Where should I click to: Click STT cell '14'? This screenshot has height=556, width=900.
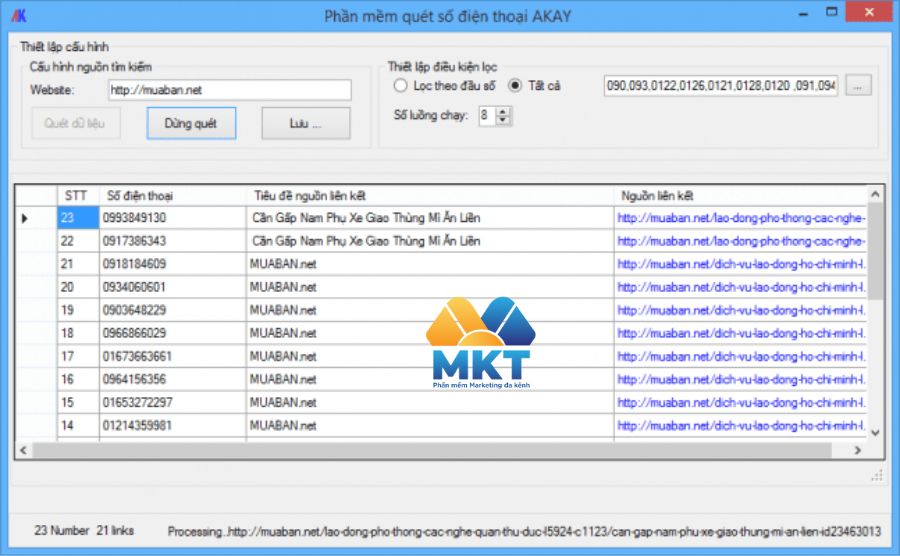point(78,425)
